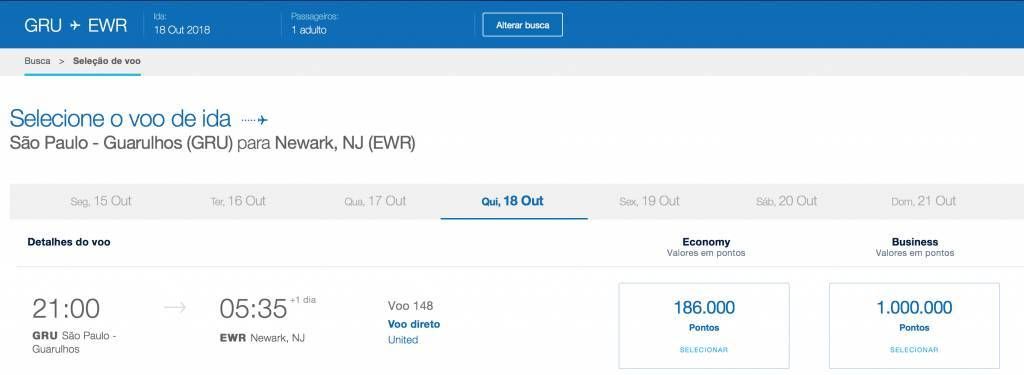Screen dimensions: 1024x375
Task: Select the Sáb, 20 Out date tab
Action: pyautogui.click(x=786, y=201)
